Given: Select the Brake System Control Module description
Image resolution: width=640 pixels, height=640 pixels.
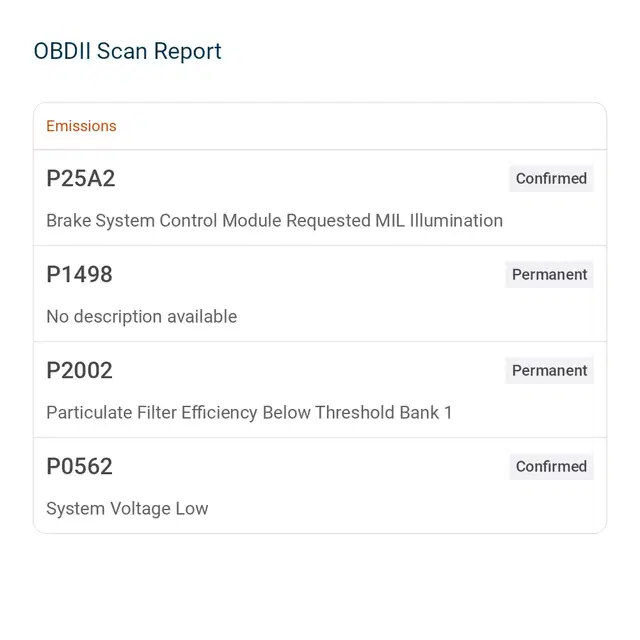Looking at the screenshot, I should pos(274,221).
